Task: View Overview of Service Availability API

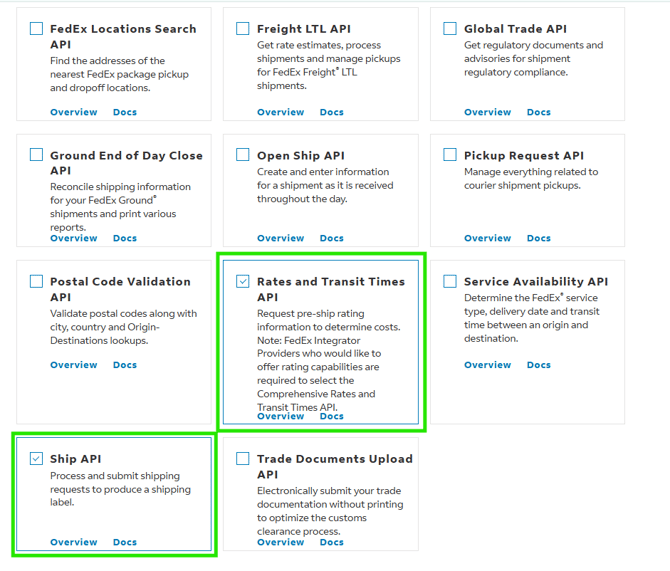Action: 488,365
